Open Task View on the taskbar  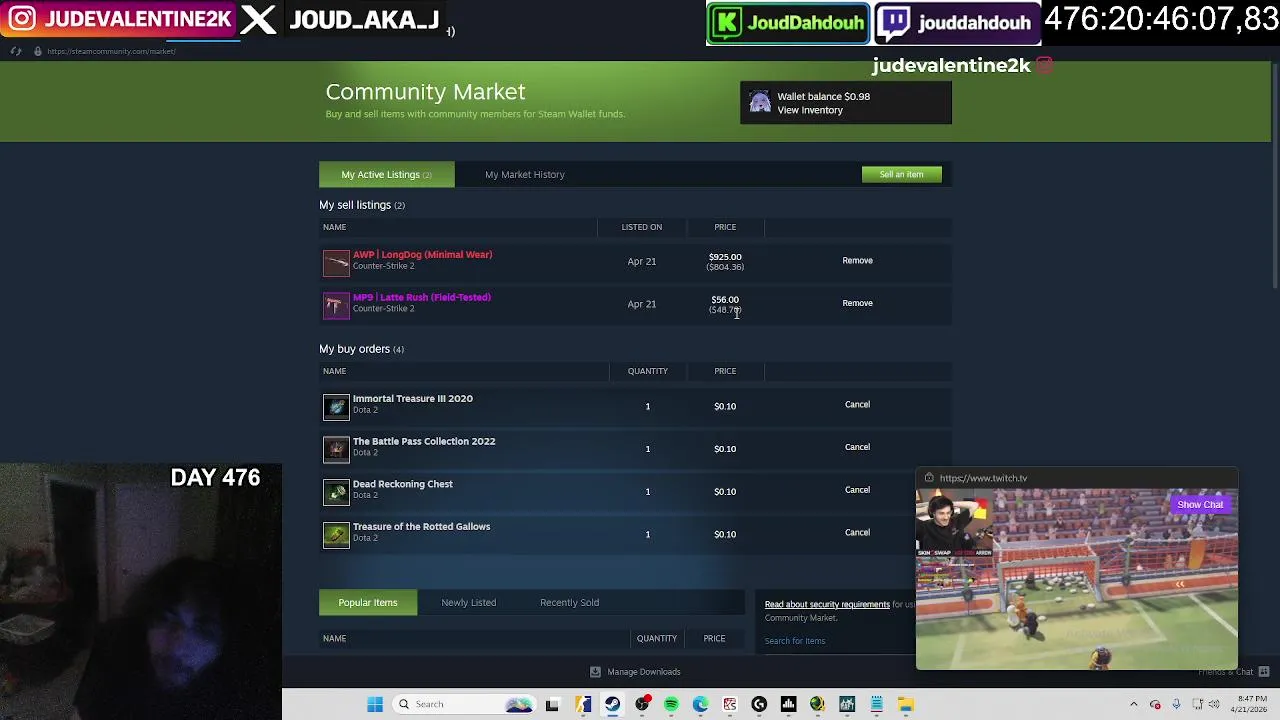click(552, 704)
